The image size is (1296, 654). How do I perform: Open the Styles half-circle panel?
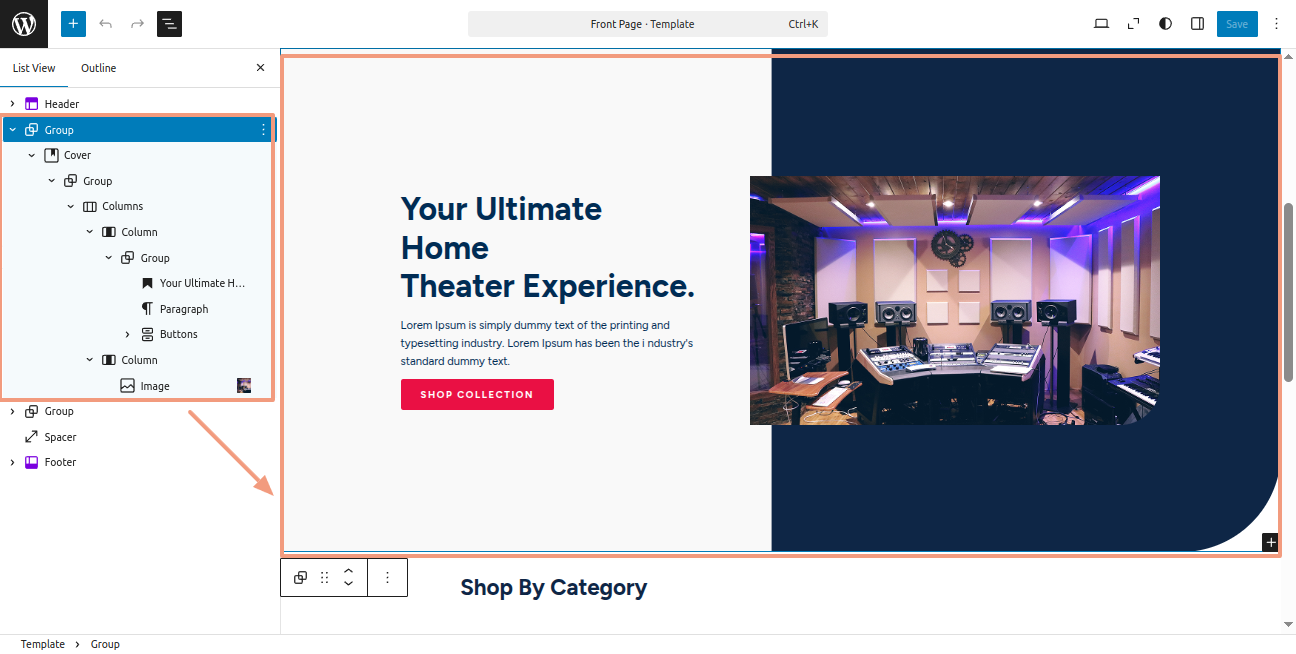(1165, 24)
